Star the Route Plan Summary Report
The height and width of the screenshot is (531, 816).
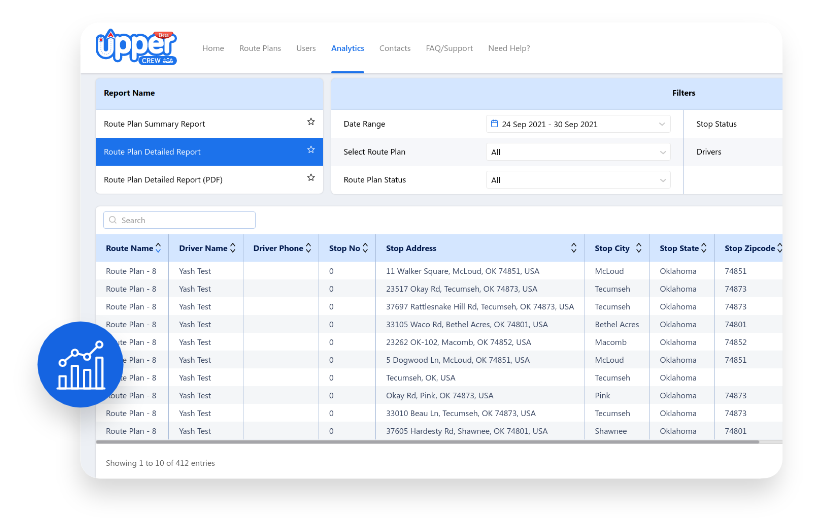pyautogui.click(x=311, y=122)
